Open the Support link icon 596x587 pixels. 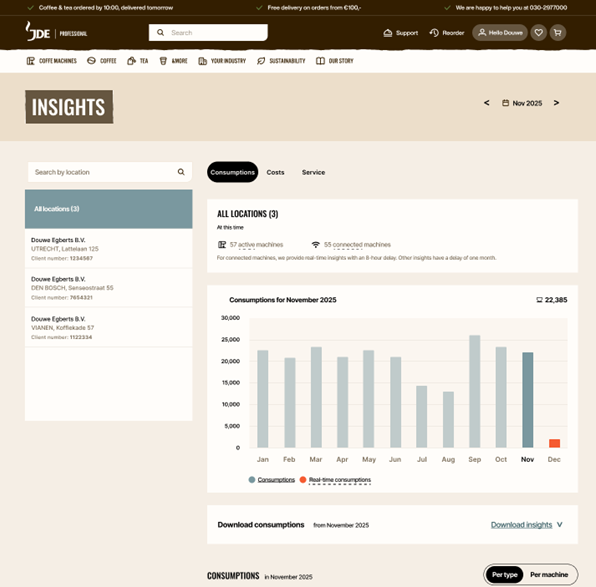(388, 33)
